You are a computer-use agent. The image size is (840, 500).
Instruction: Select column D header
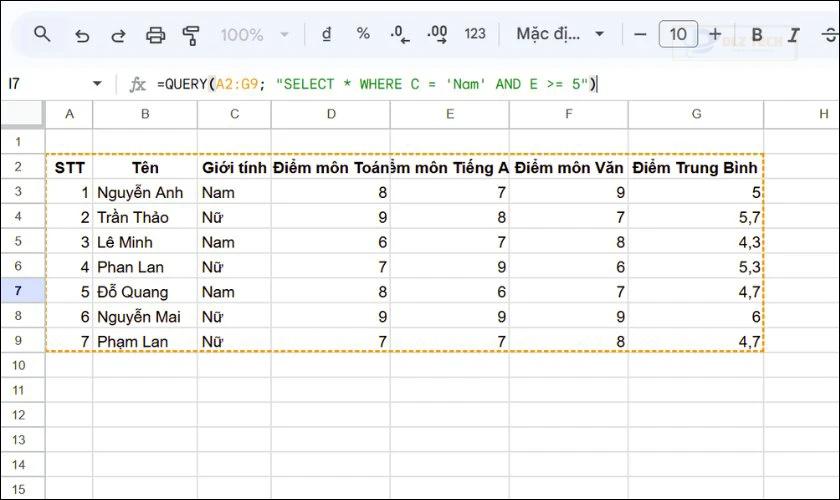click(x=331, y=114)
